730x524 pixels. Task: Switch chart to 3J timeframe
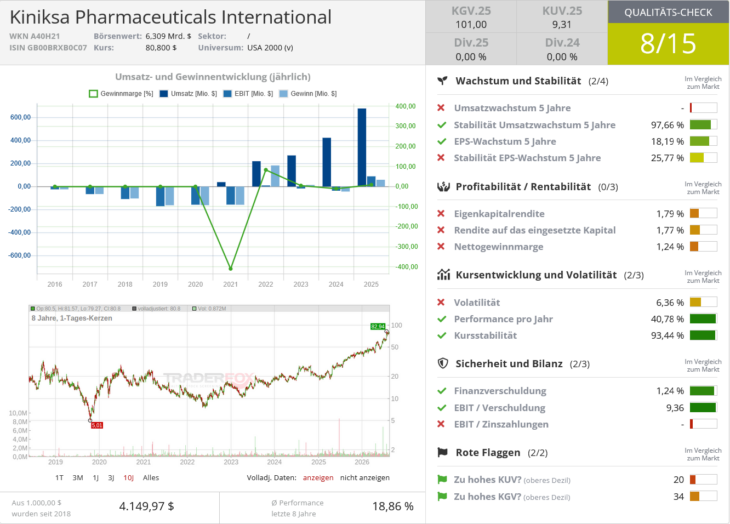tap(111, 477)
